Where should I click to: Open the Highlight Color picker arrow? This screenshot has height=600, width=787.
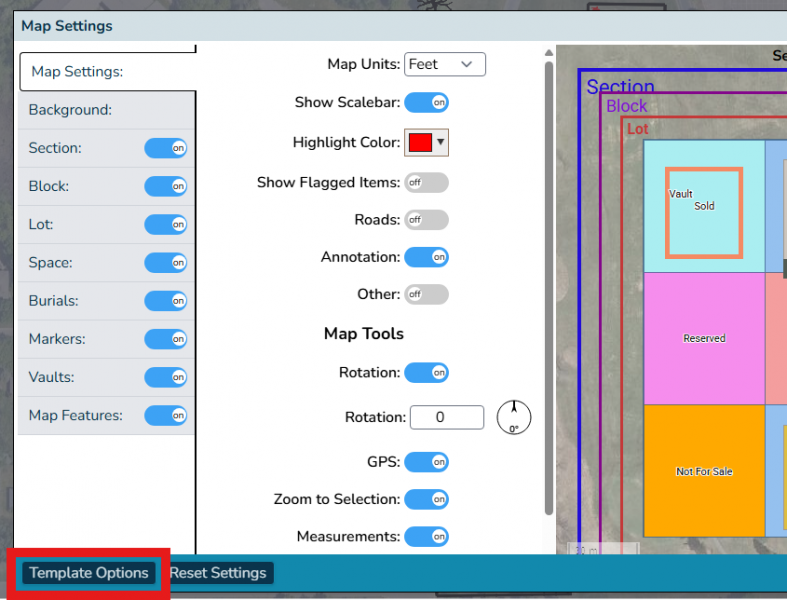pos(441,142)
